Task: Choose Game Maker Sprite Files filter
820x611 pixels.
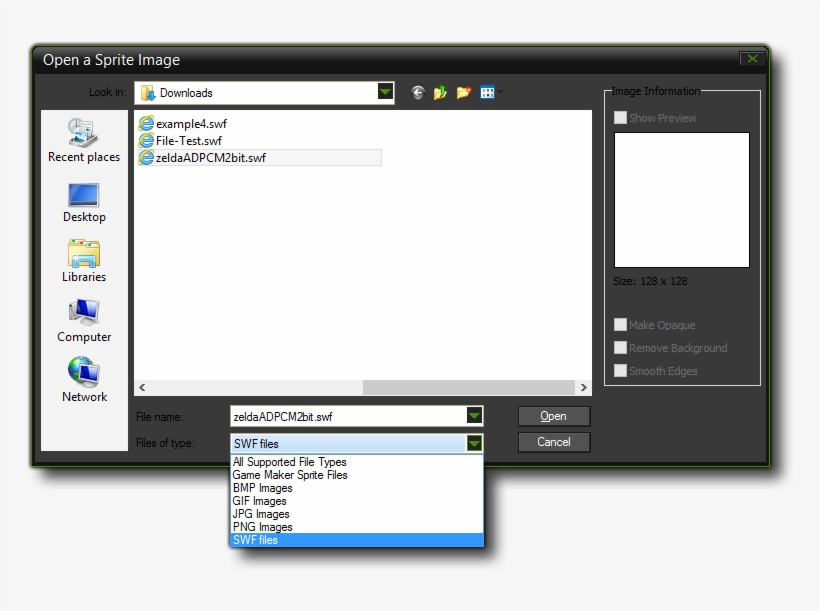Action: [x=291, y=475]
